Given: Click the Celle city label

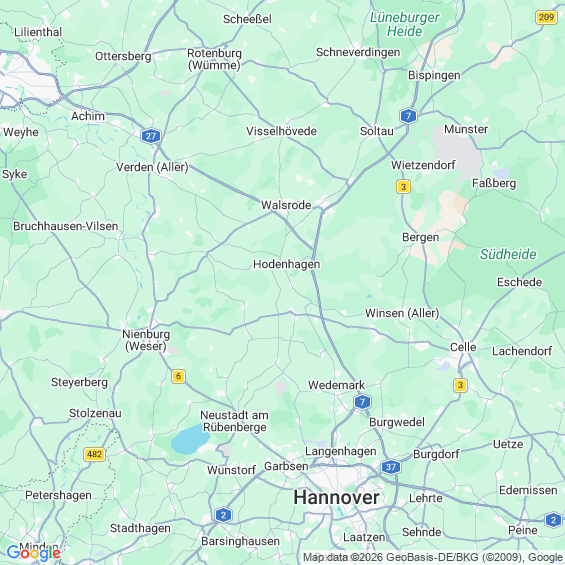Looking at the screenshot, I should 463,347.
